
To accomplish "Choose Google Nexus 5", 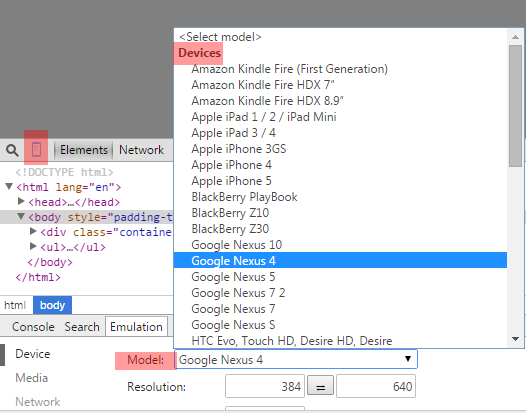I will pos(340,277).
